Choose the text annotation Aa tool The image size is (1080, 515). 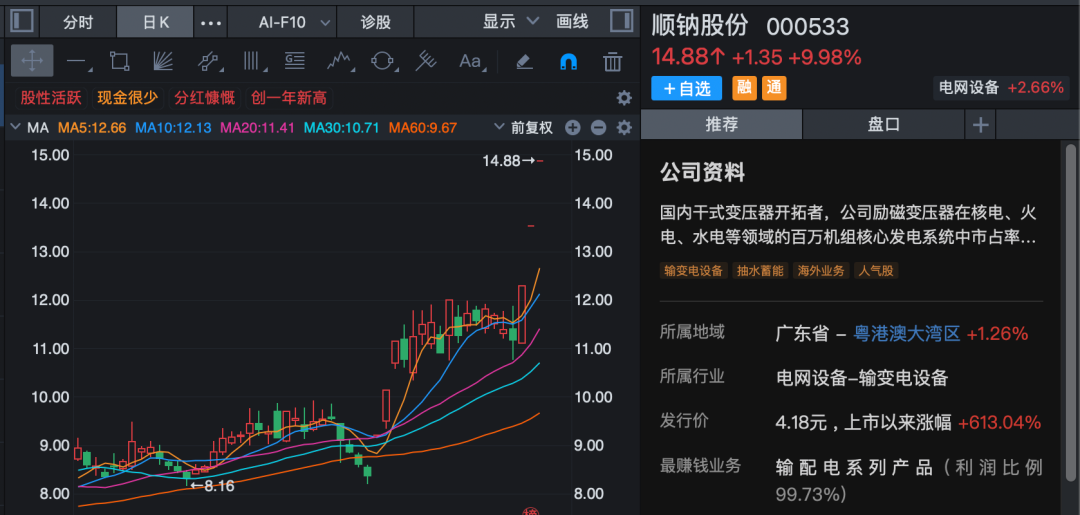click(470, 61)
